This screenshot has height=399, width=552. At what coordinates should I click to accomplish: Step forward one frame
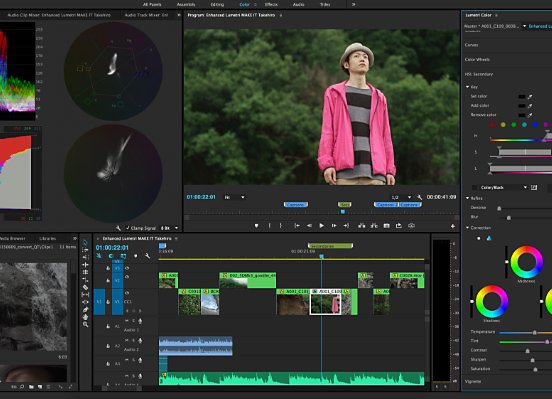tap(334, 226)
